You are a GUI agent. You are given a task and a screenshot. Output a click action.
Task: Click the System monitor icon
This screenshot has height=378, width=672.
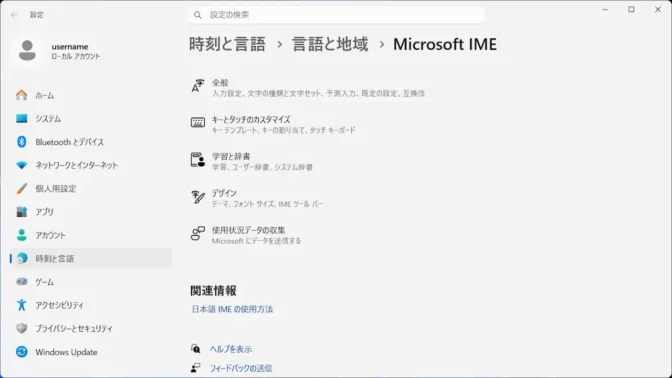point(21,118)
